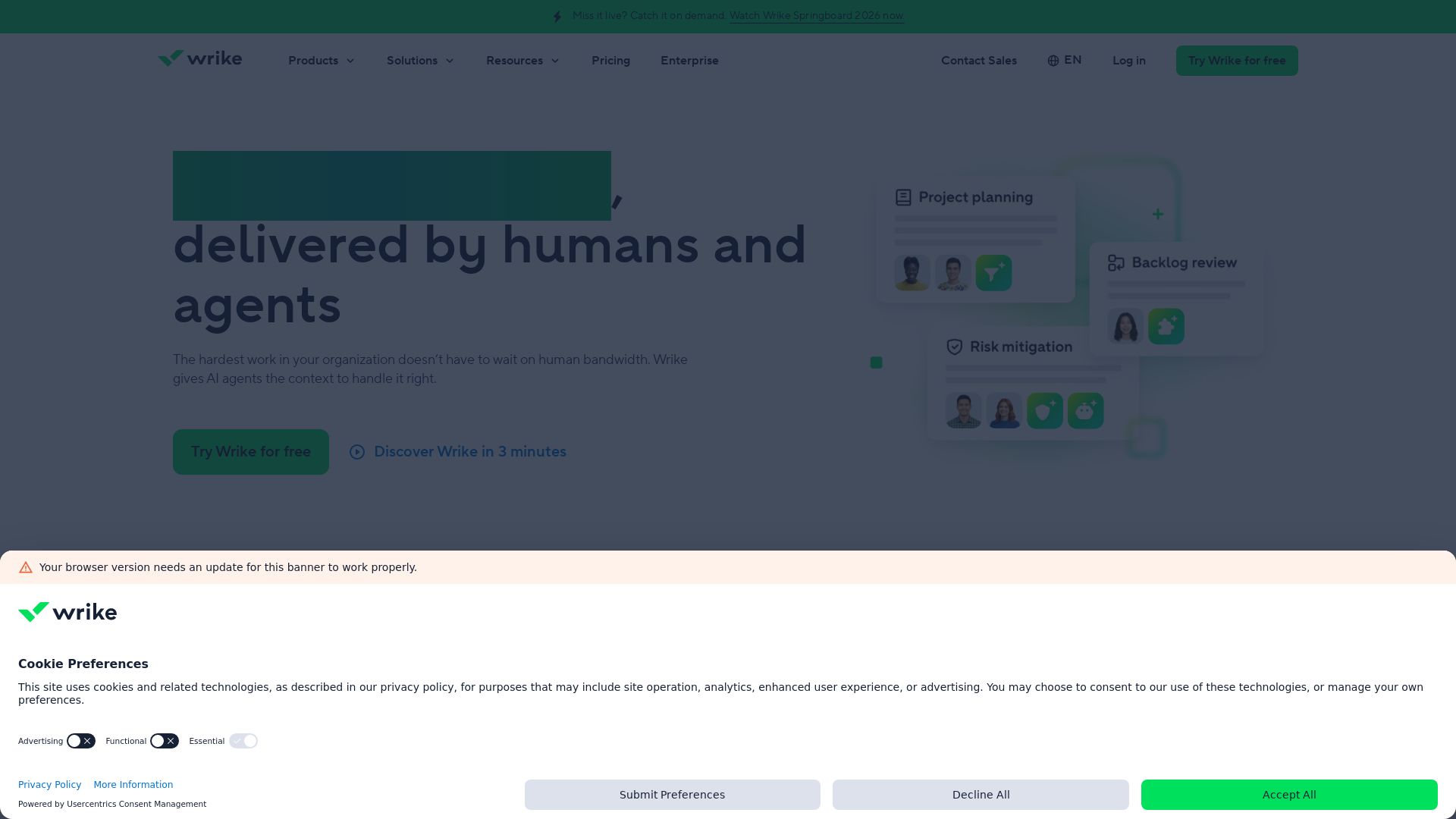
Task: Click Contact Sales in the navigation
Action: 979,61
